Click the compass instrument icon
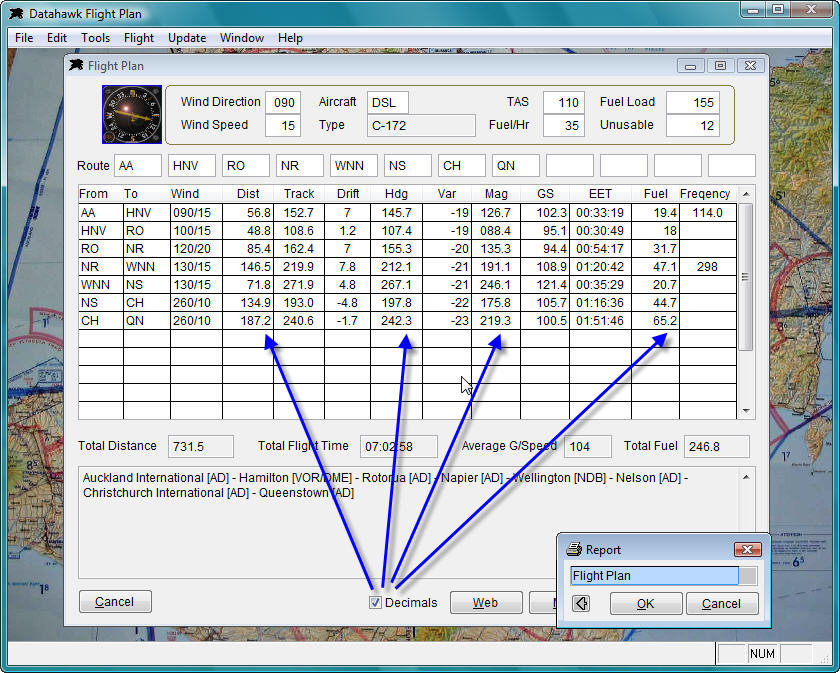Image resolution: width=840 pixels, height=673 pixels. 131,114
